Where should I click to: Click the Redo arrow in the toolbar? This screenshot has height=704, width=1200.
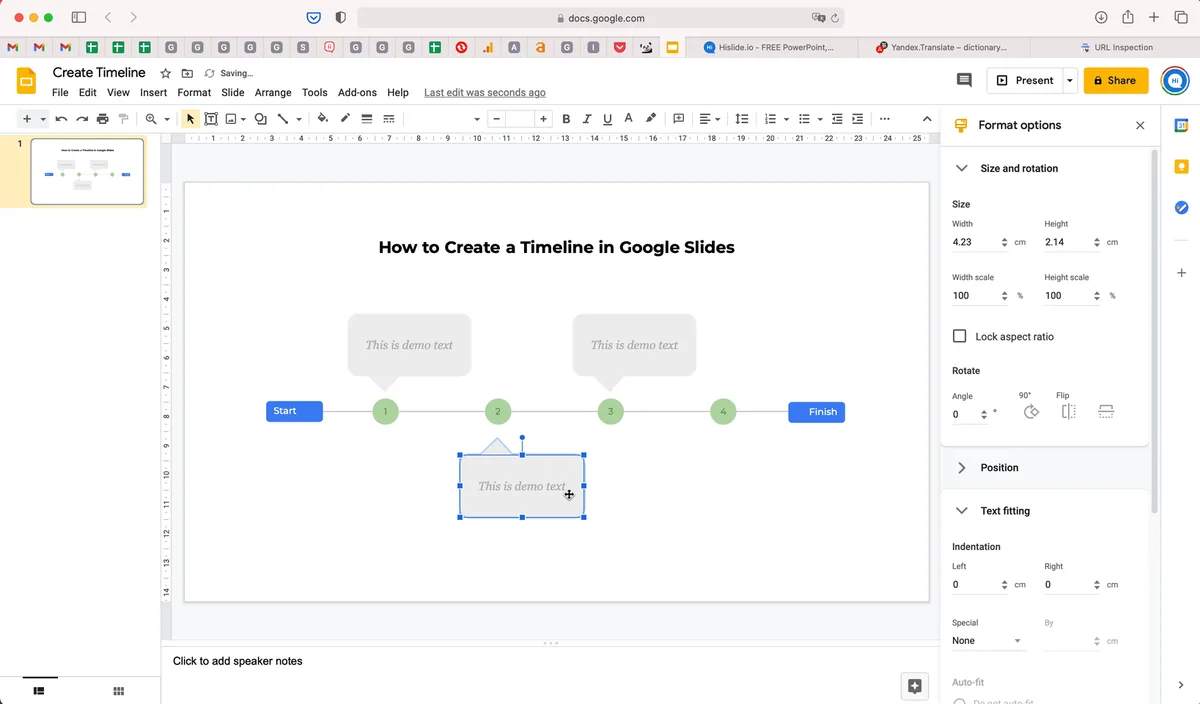tap(81, 119)
